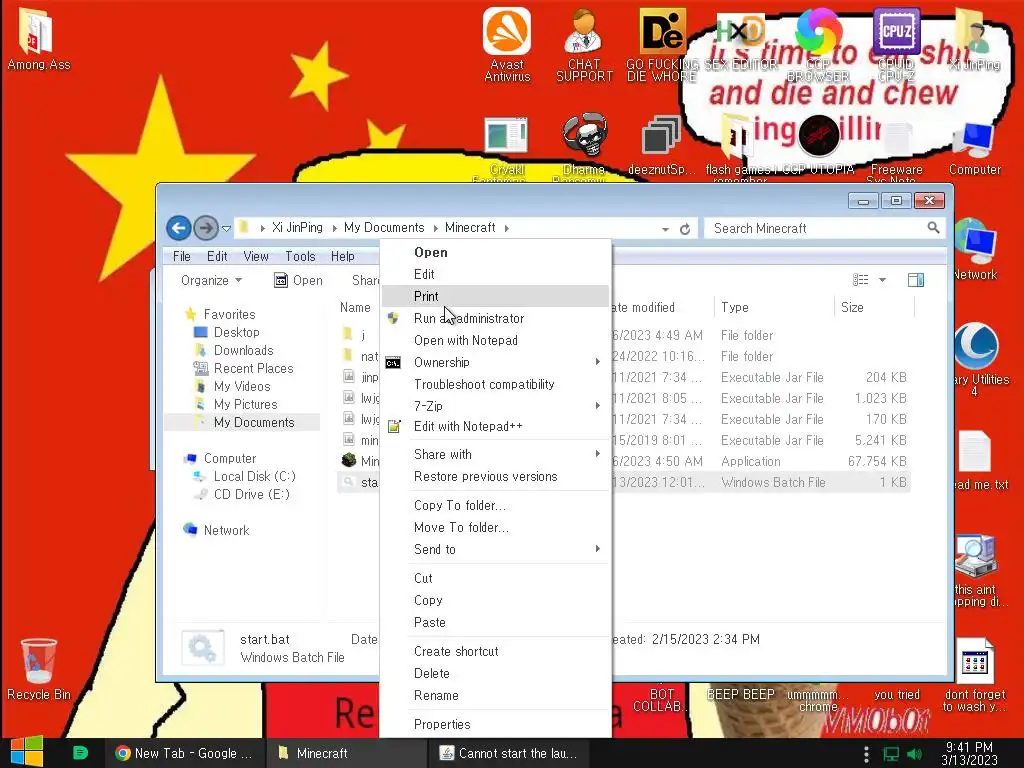Open the view options dropdown arrow
This screenshot has height=768, width=1024.
coord(882,280)
